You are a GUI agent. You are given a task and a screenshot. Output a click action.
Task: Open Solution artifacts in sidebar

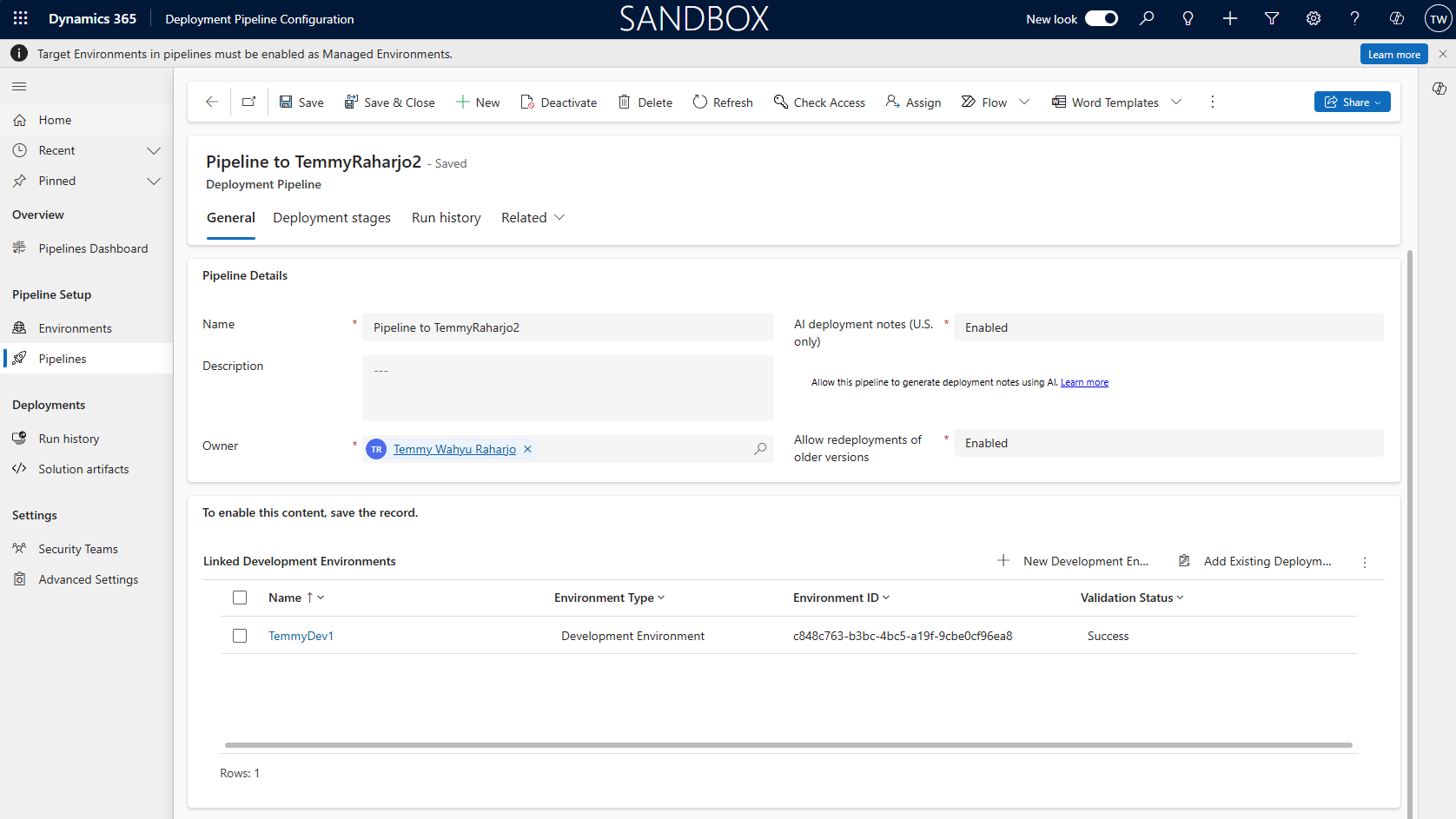[87, 469]
